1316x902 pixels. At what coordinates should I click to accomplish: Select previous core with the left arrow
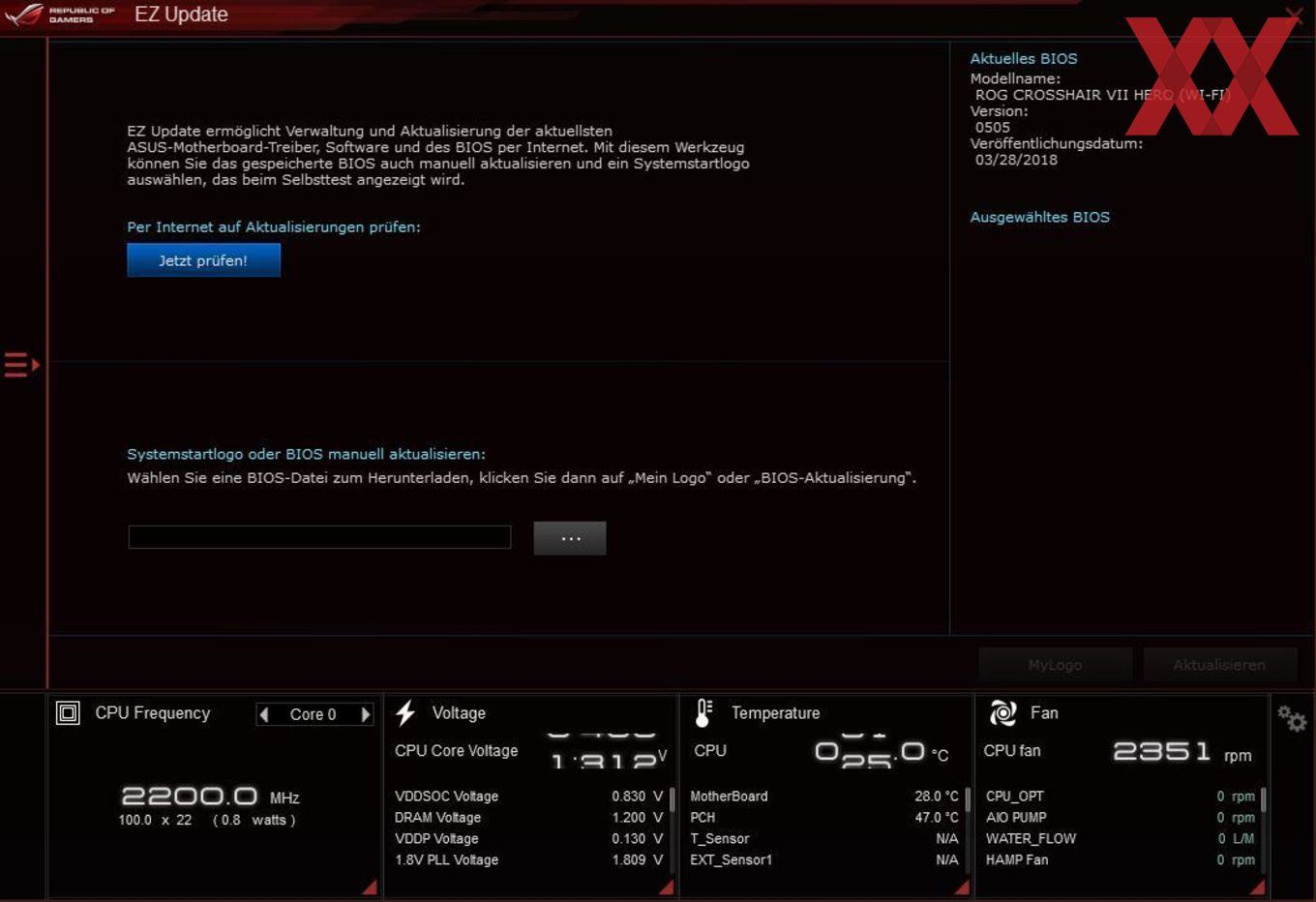pos(264,714)
